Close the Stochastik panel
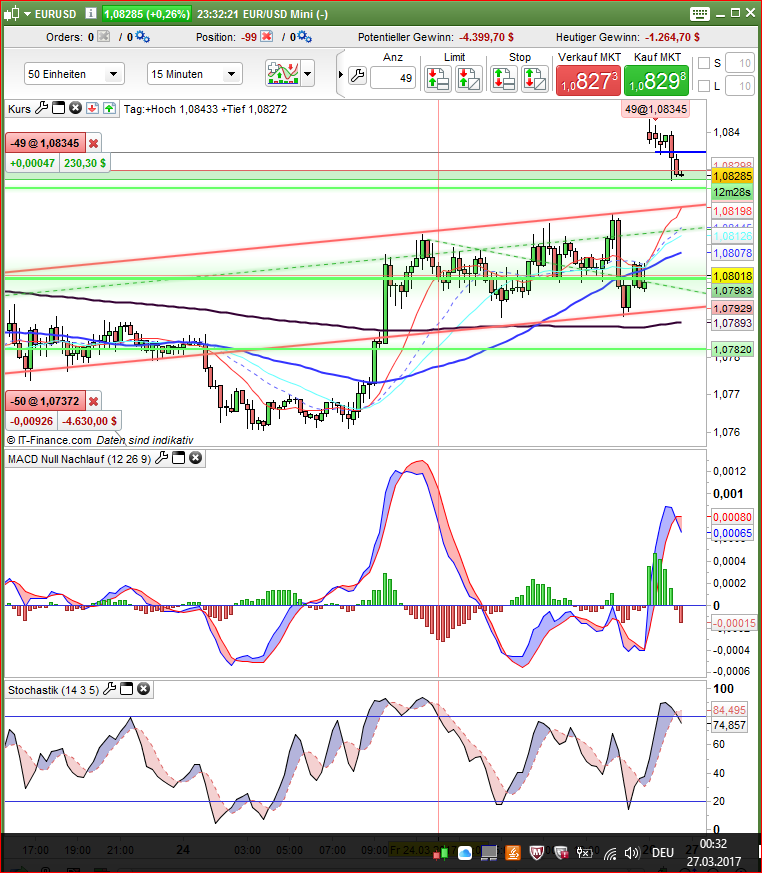Screen dimensions: 762x873 144,689
